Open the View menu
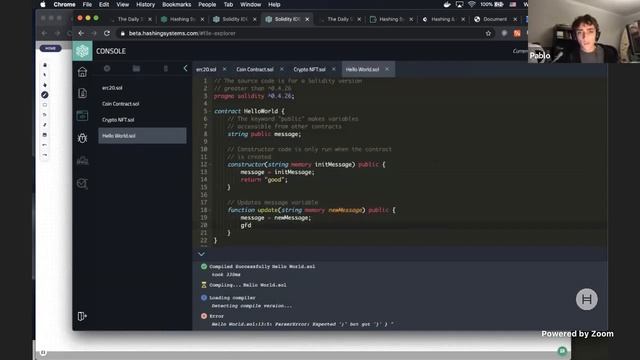The height and width of the screenshot is (360, 640). [122, 4]
